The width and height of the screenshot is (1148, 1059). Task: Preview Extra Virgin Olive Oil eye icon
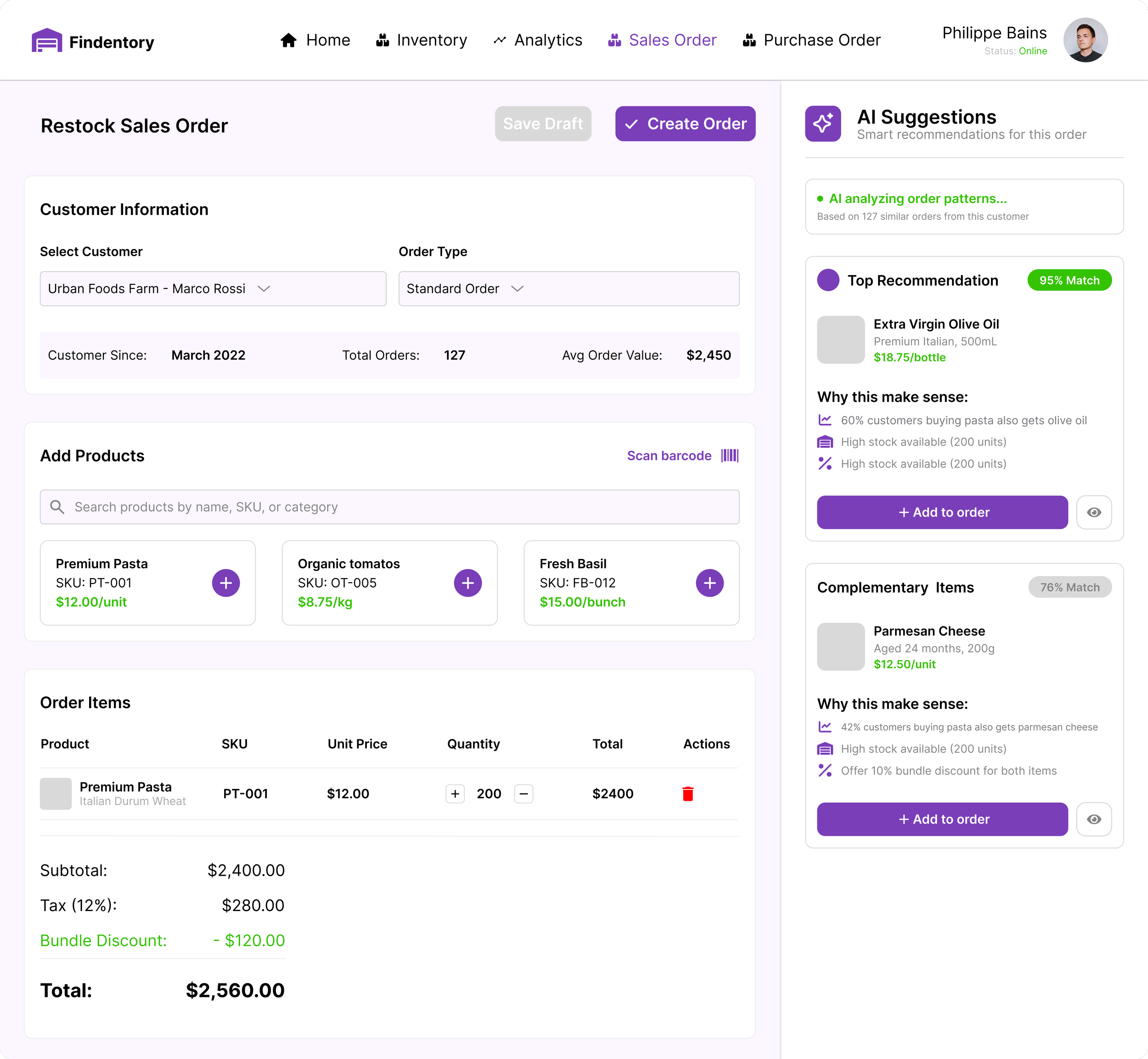(1093, 513)
